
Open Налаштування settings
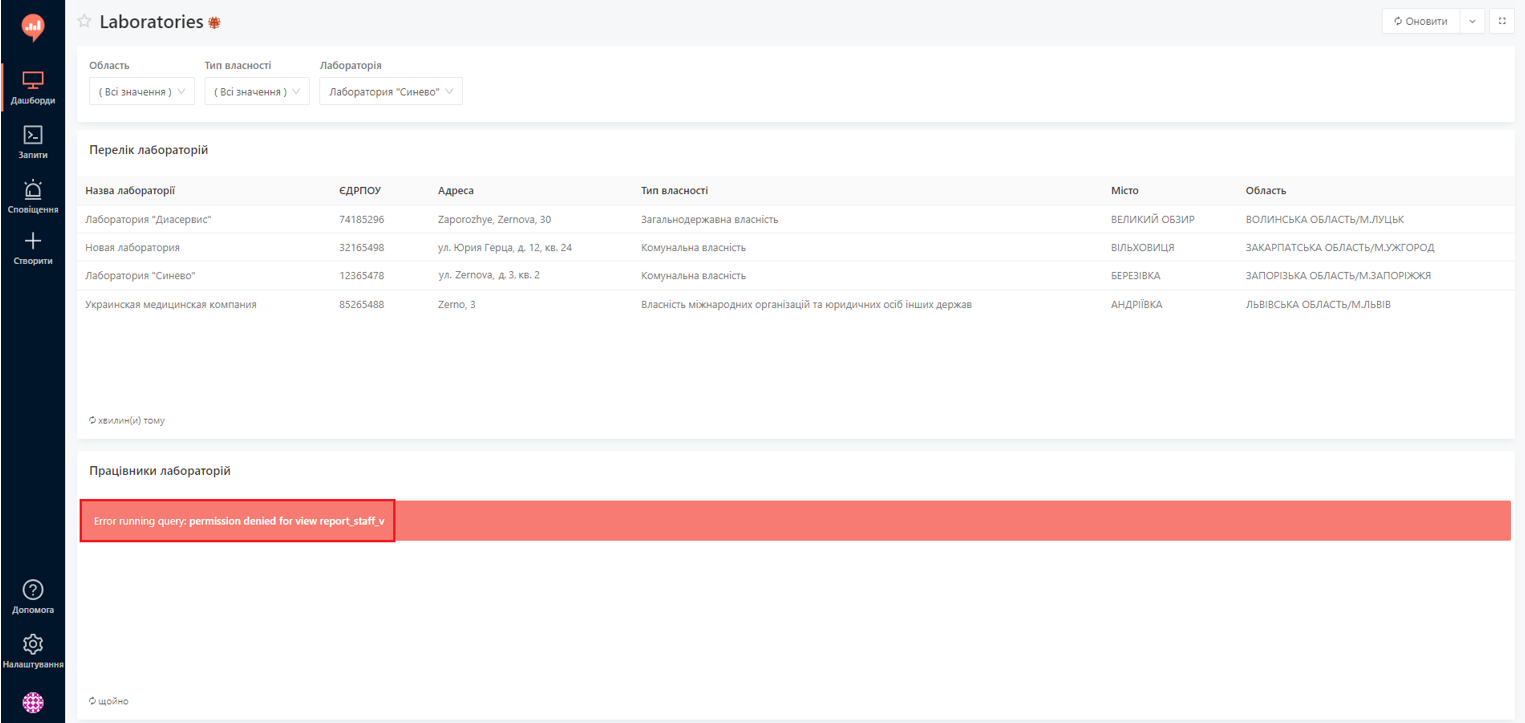coord(33,650)
